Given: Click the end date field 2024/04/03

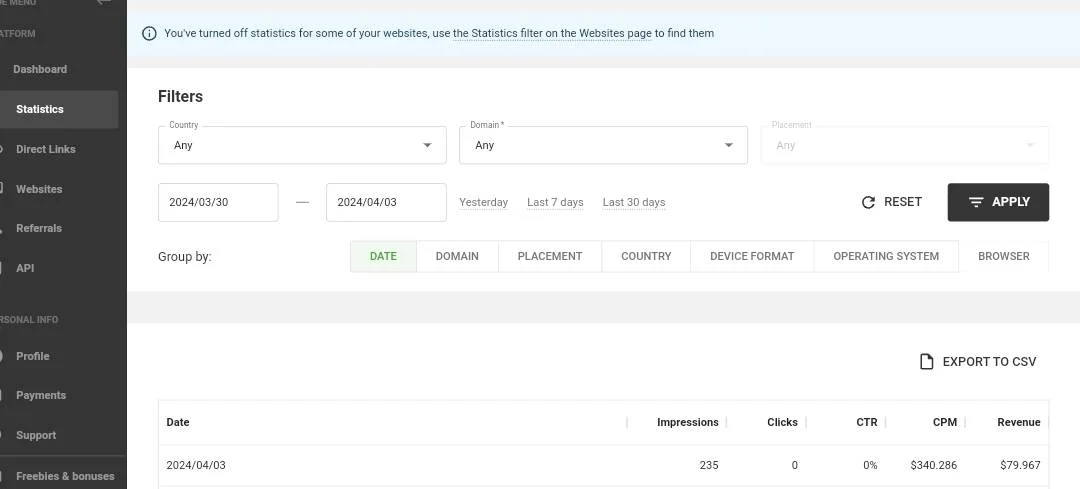Looking at the screenshot, I should coord(386,202).
